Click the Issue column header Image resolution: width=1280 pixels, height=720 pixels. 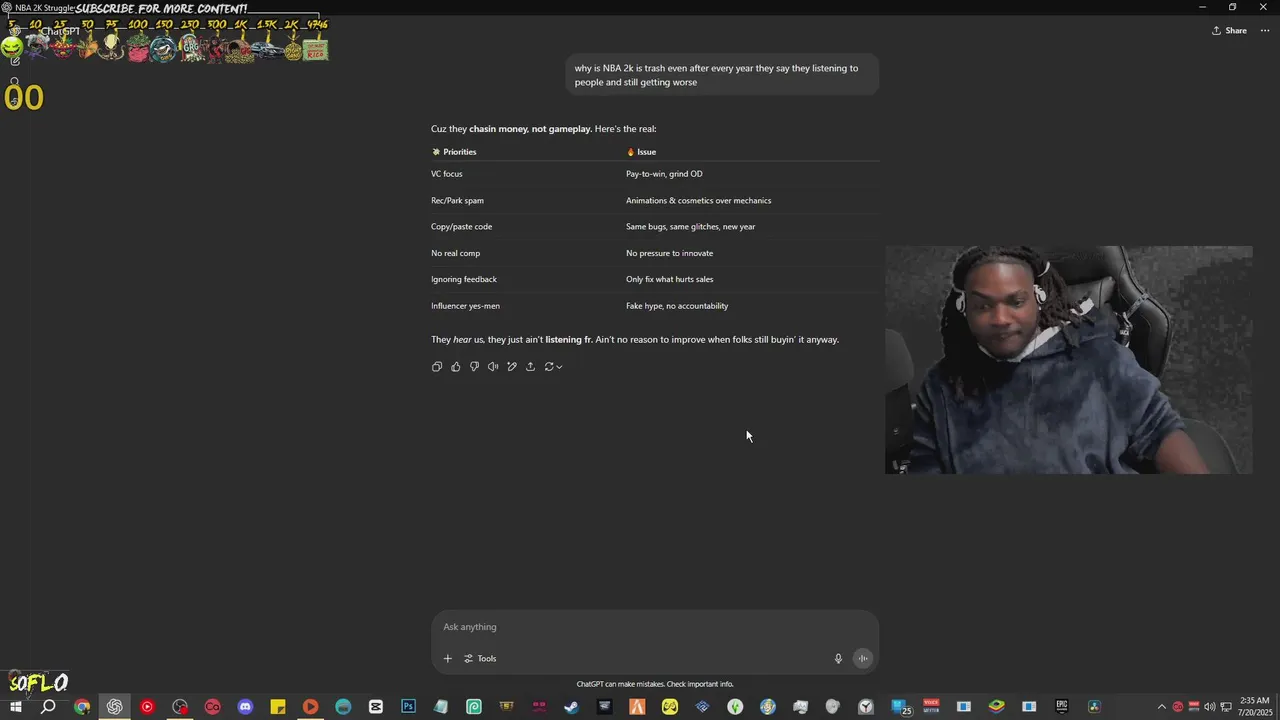[x=641, y=152]
